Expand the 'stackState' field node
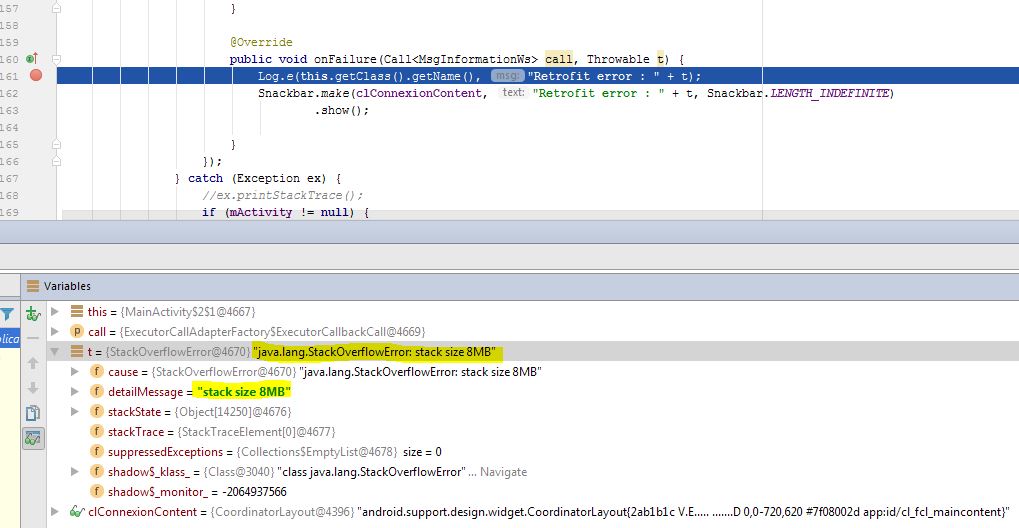This screenshot has height=528, width=1019. [x=75, y=412]
